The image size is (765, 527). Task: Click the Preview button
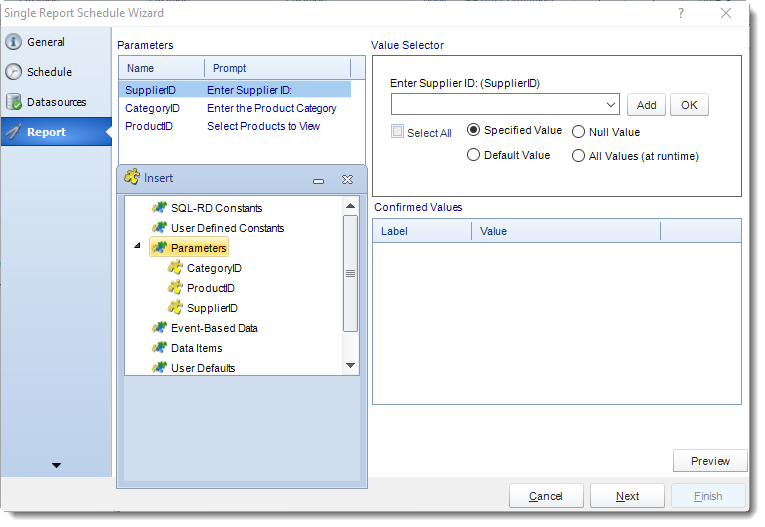[x=710, y=461]
